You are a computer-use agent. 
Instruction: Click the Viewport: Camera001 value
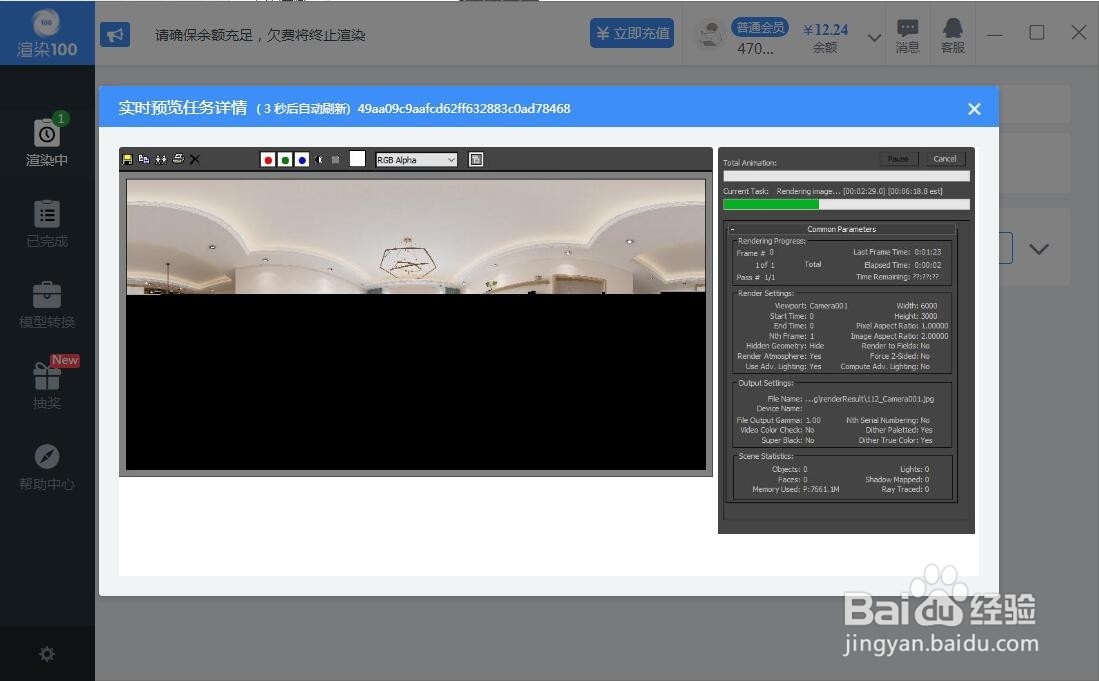coord(828,305)
